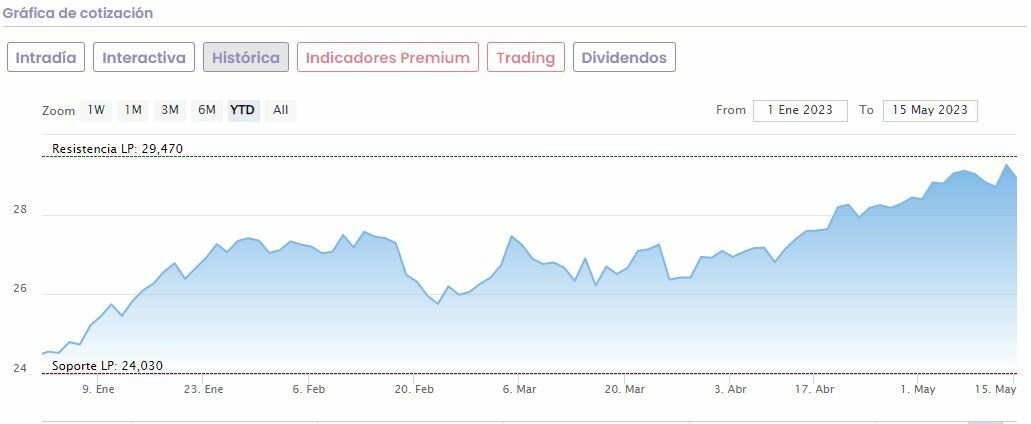Show All data in zoom
Screen dimensions: 1031x424
click(281, 110)
